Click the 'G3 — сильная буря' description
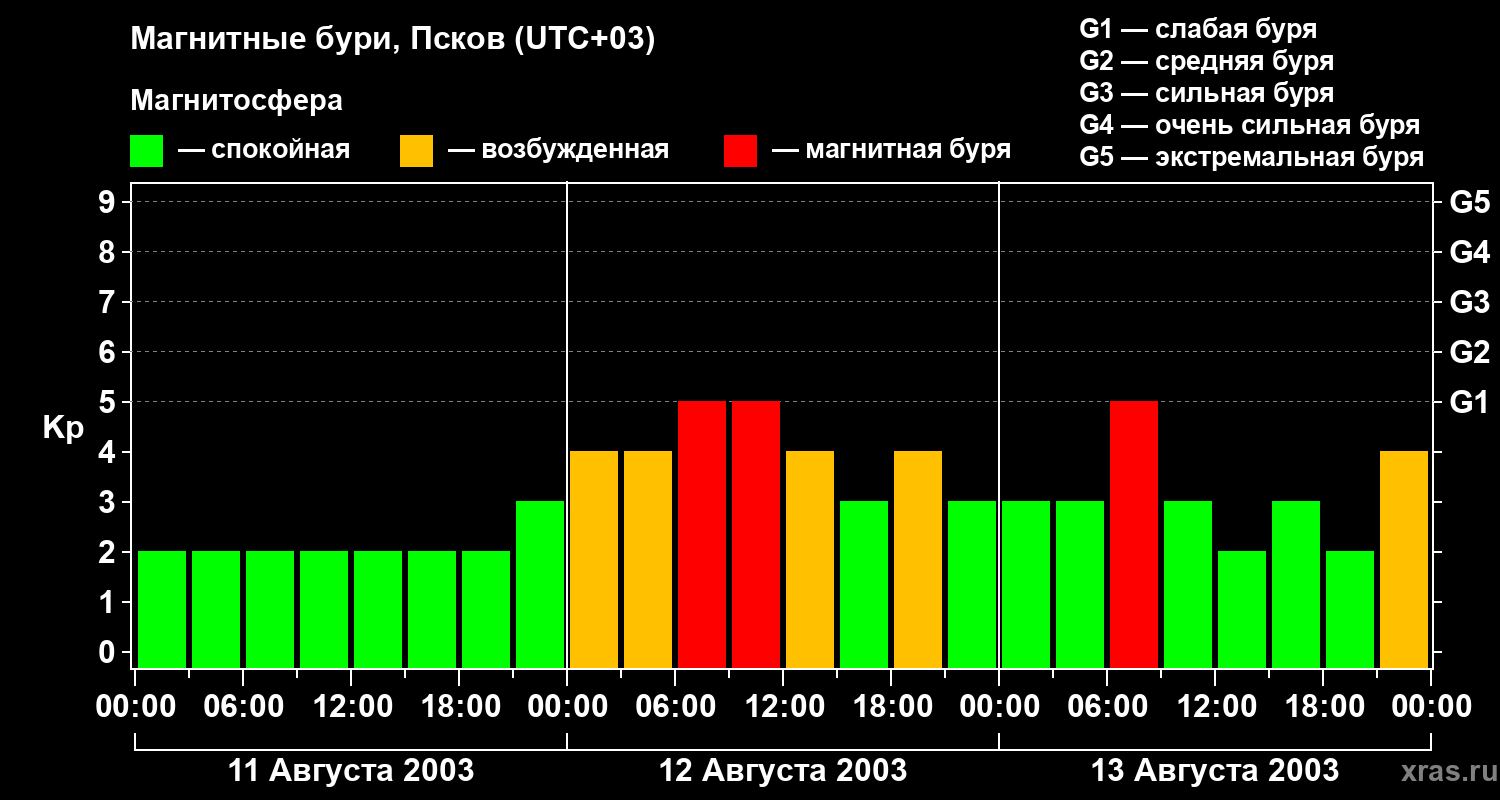Viewport: 1500px width, 800px height. coord(1207,93)
